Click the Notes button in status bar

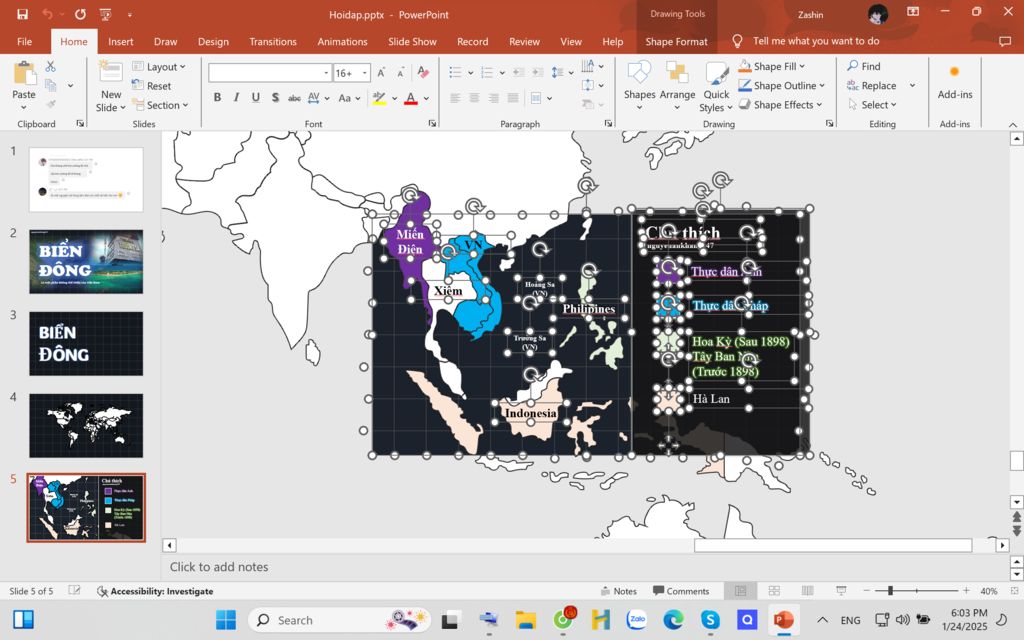tap(617, 591)
